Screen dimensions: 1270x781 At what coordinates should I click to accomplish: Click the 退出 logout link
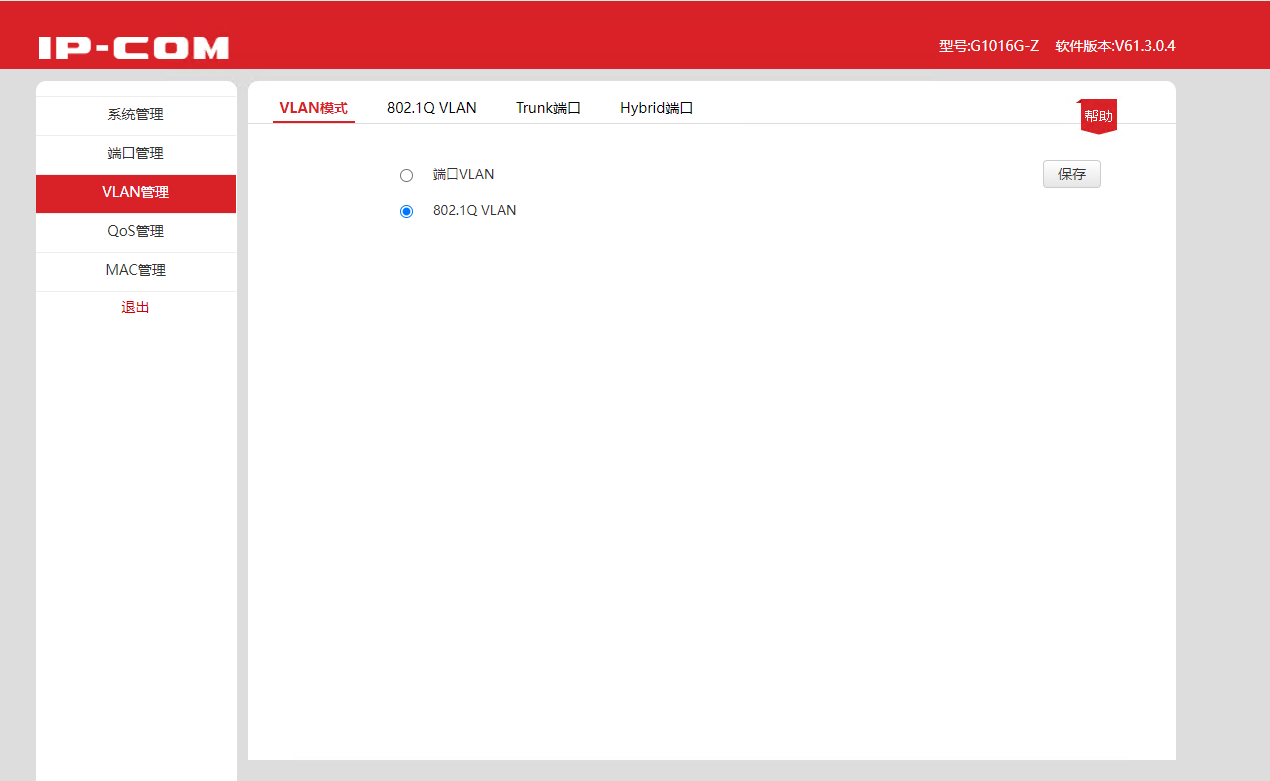tap(136, 308)
